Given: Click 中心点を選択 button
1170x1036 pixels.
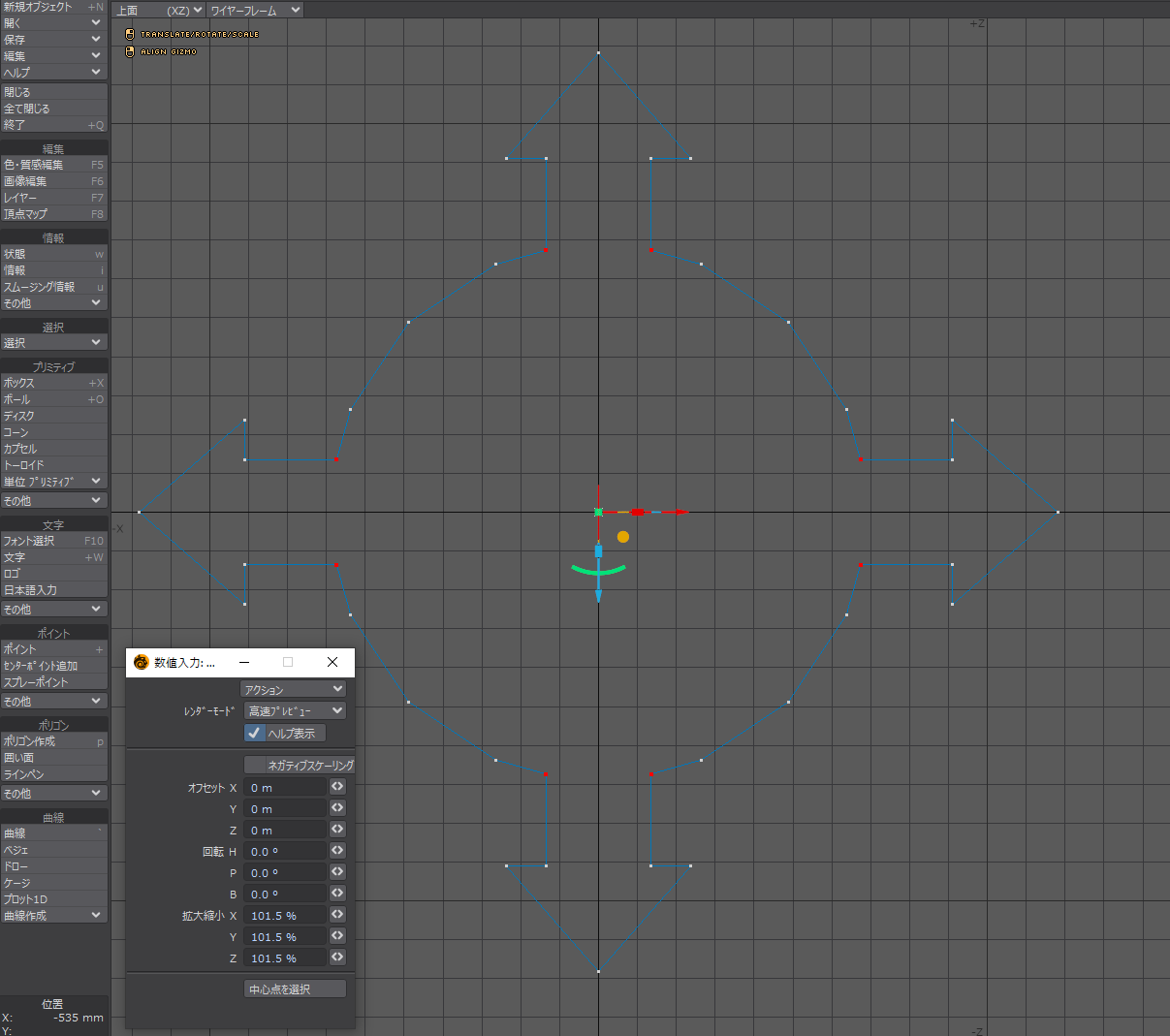Looking at the screenshot, I should [x=295, y=989].
